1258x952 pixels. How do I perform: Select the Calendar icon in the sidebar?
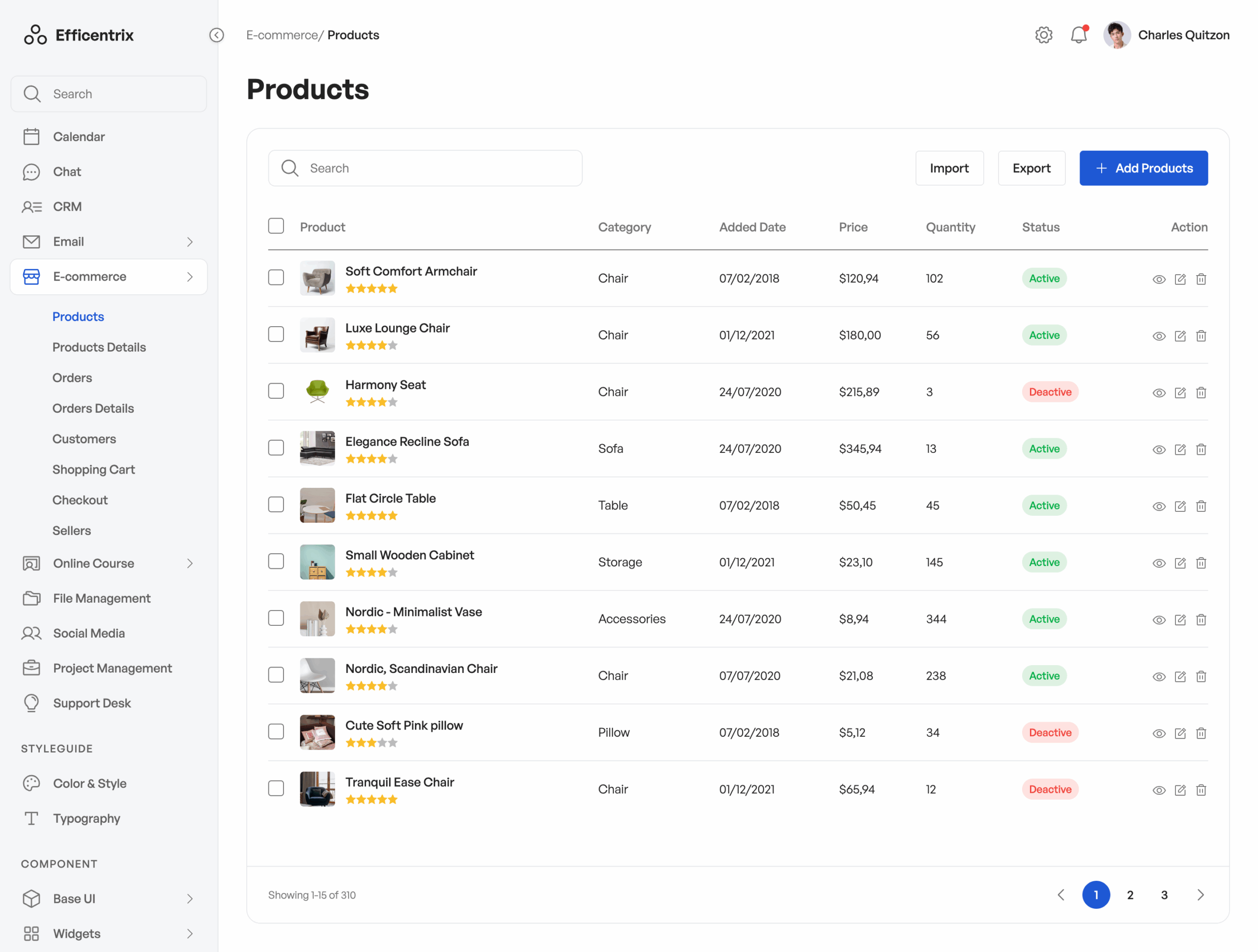coord(31,137)
